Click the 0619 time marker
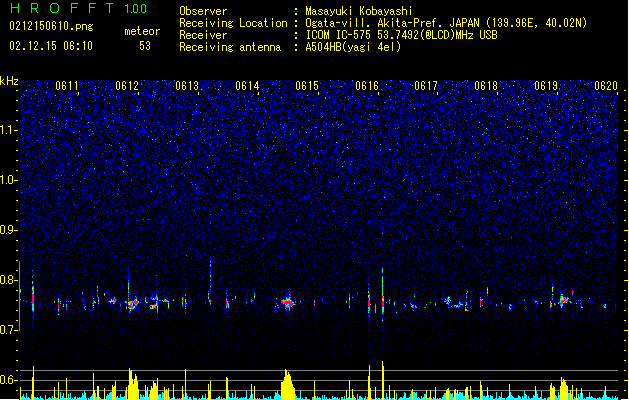This screenshot has height=400, width=629. pyautogui.click(x=546, y=86)
